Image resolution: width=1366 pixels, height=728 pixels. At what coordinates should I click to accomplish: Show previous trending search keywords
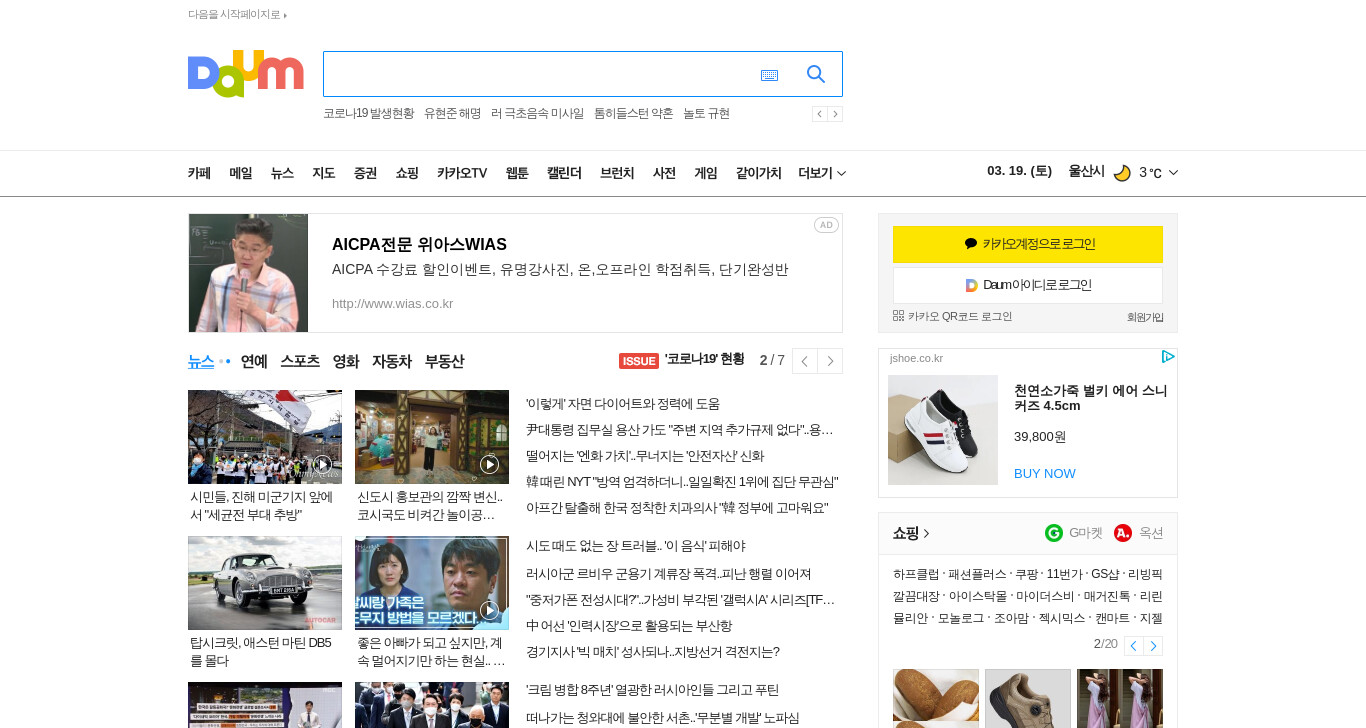point(819,114)
